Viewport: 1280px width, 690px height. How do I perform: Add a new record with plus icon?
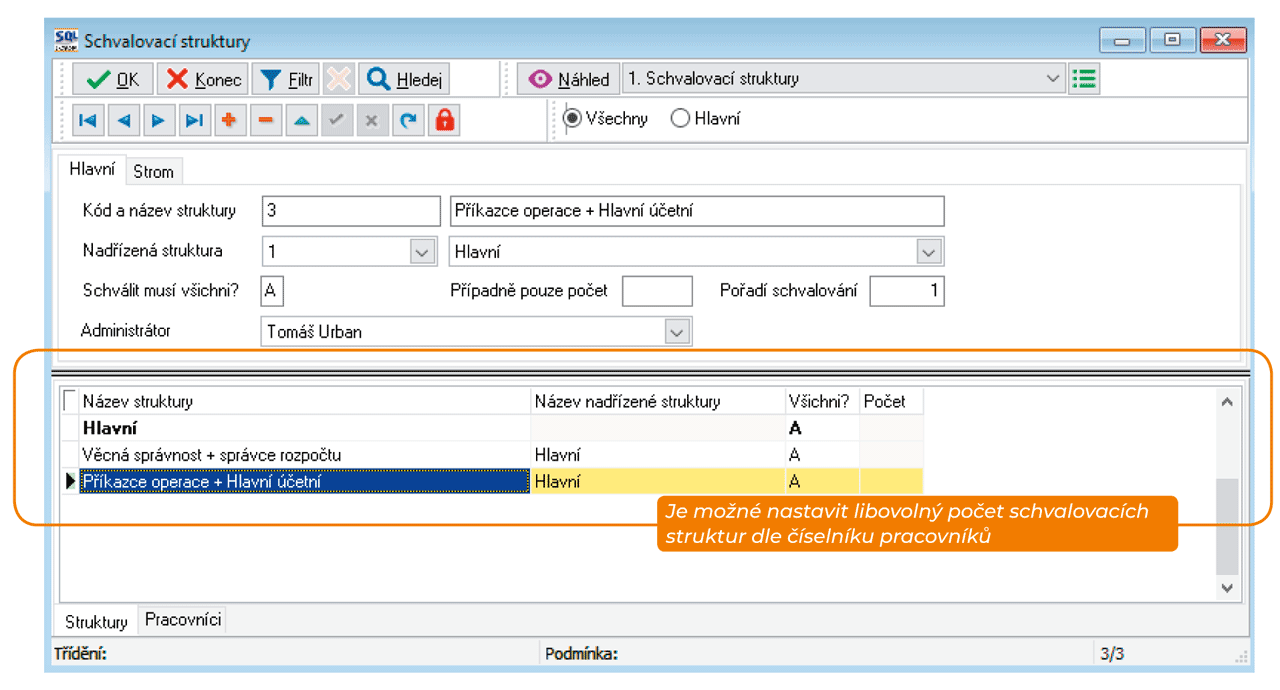(x=229, y=121)
